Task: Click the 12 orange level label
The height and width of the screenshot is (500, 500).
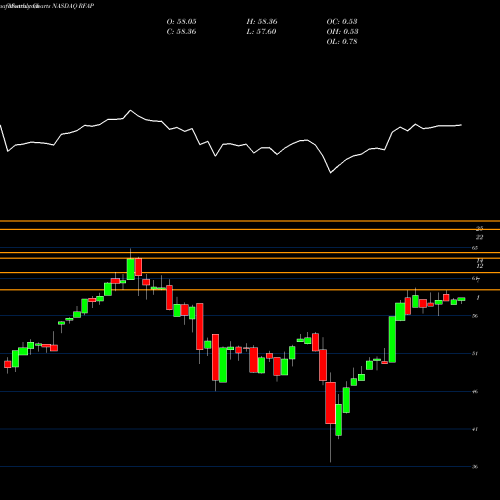Action: [x=479, y=266]
